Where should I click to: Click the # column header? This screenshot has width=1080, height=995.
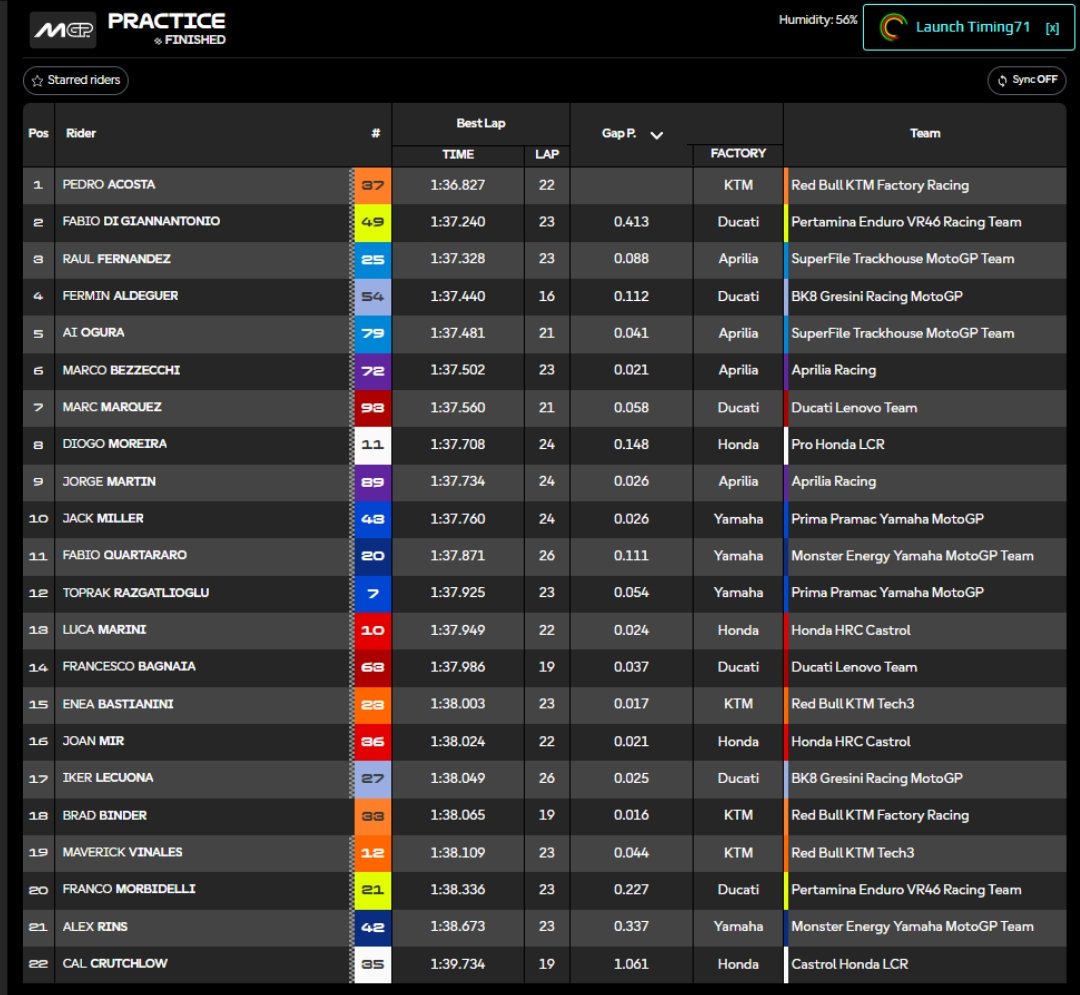pyautogui.click(x=375, y=134)
